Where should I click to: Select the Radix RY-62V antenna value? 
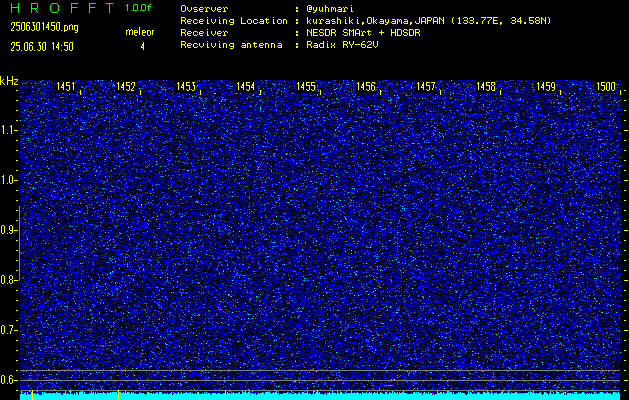pos(342,45)
